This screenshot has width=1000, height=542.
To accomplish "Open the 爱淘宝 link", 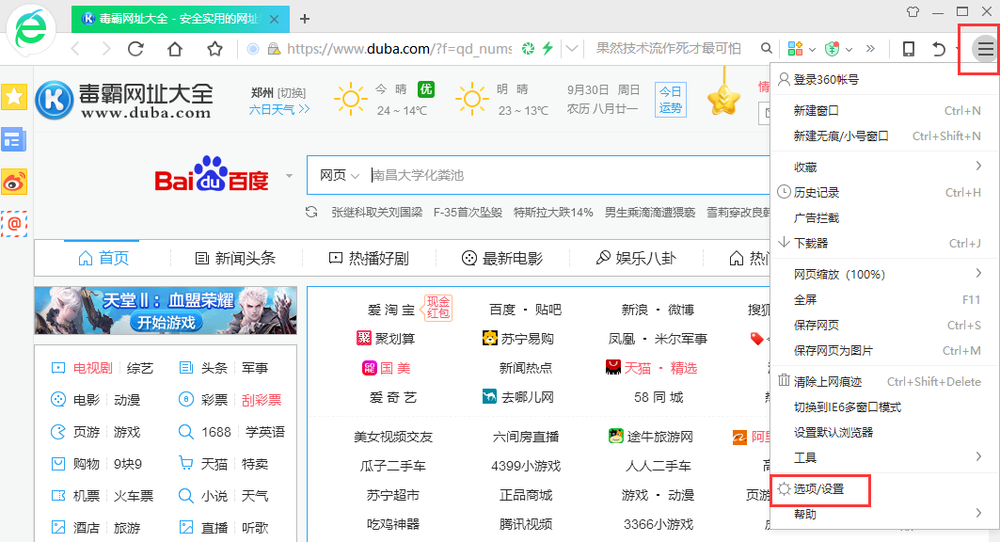I will click(391, 310).
